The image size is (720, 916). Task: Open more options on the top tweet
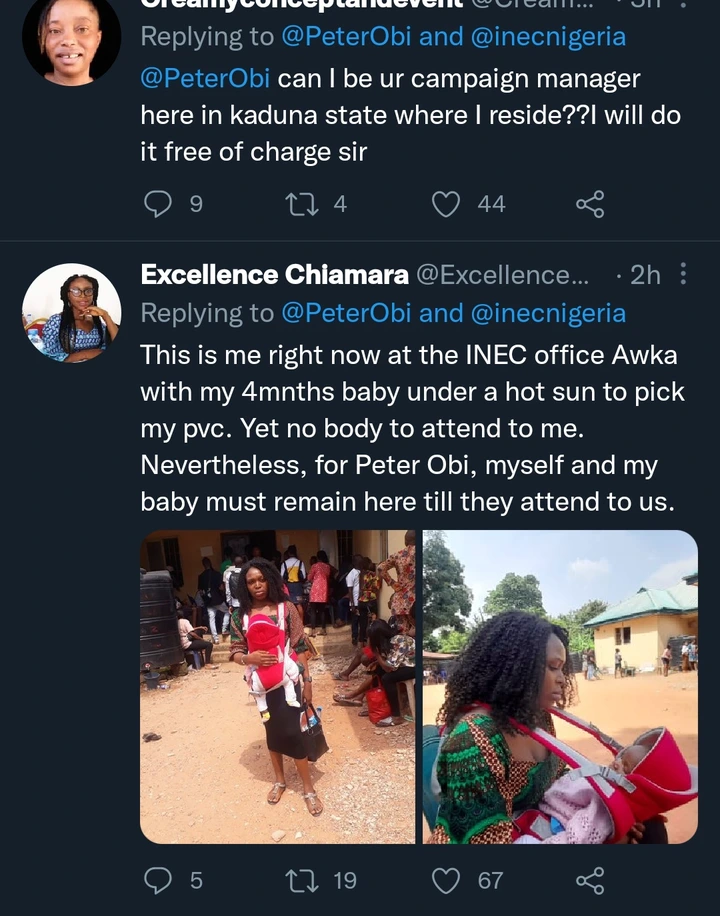[683, 3]
